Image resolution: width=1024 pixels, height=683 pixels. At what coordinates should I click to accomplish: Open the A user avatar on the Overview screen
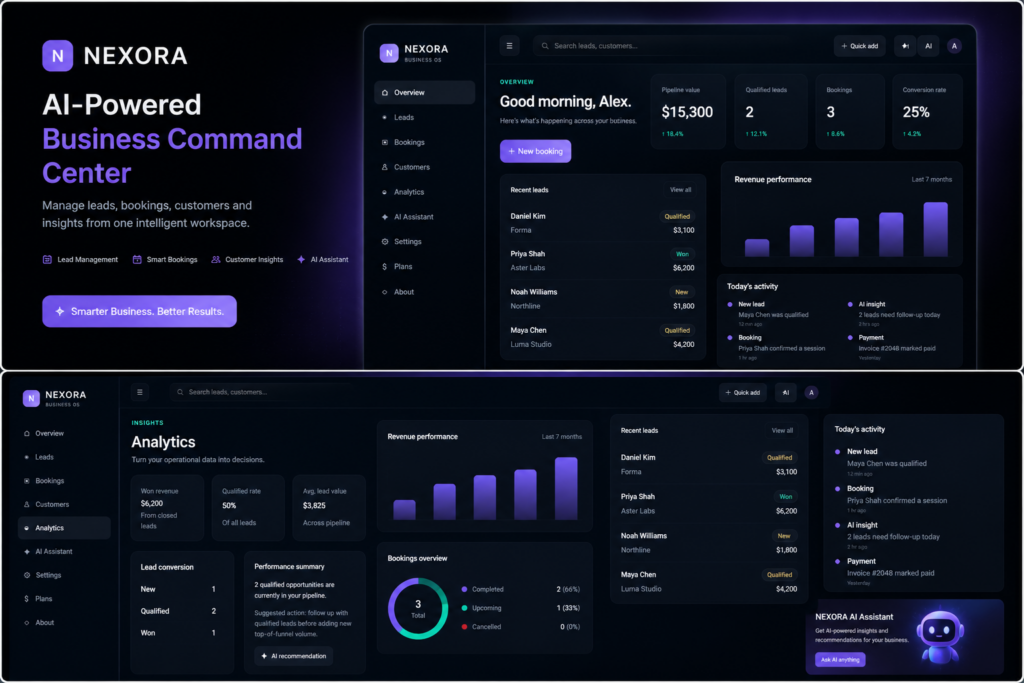click(954, 46)
